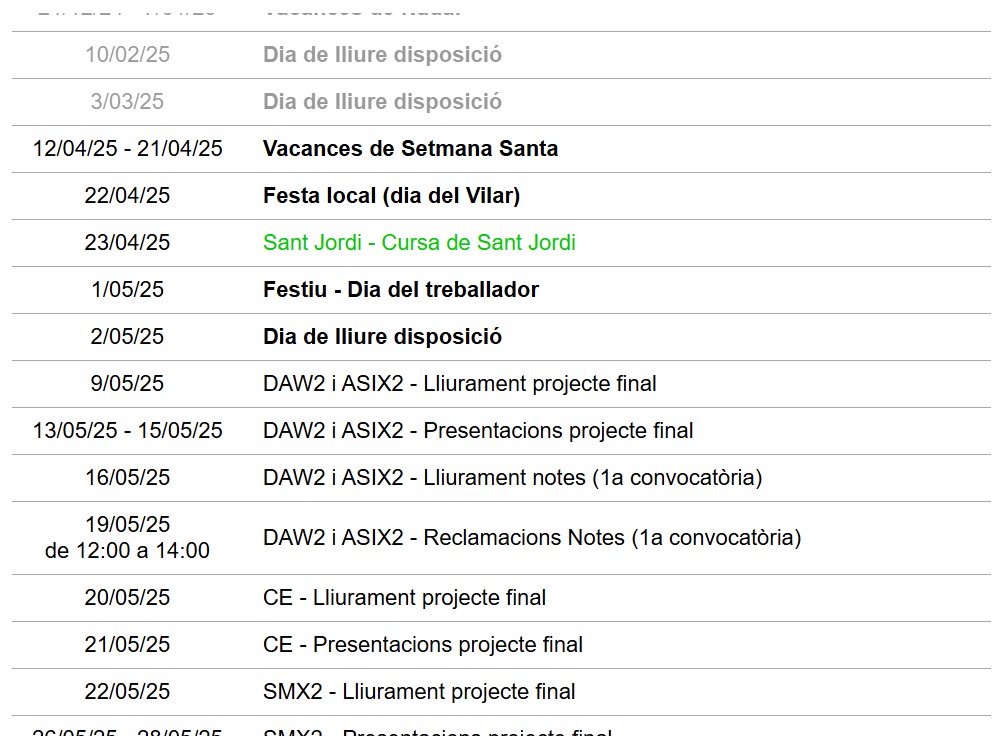1002x741 pixels.
Task: Select Festa local (dia del Vilar) text
Action: pos(392,196)
